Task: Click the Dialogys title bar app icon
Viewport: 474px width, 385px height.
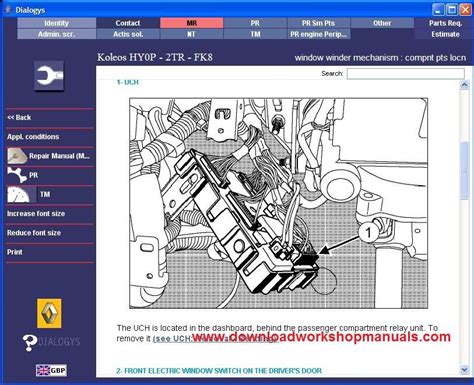Action: [x=8, y=10]
